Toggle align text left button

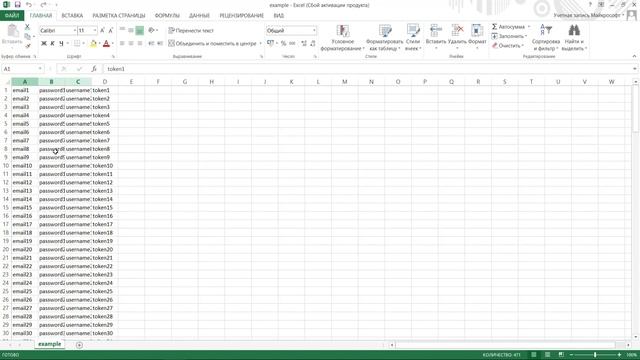(122, 43)
